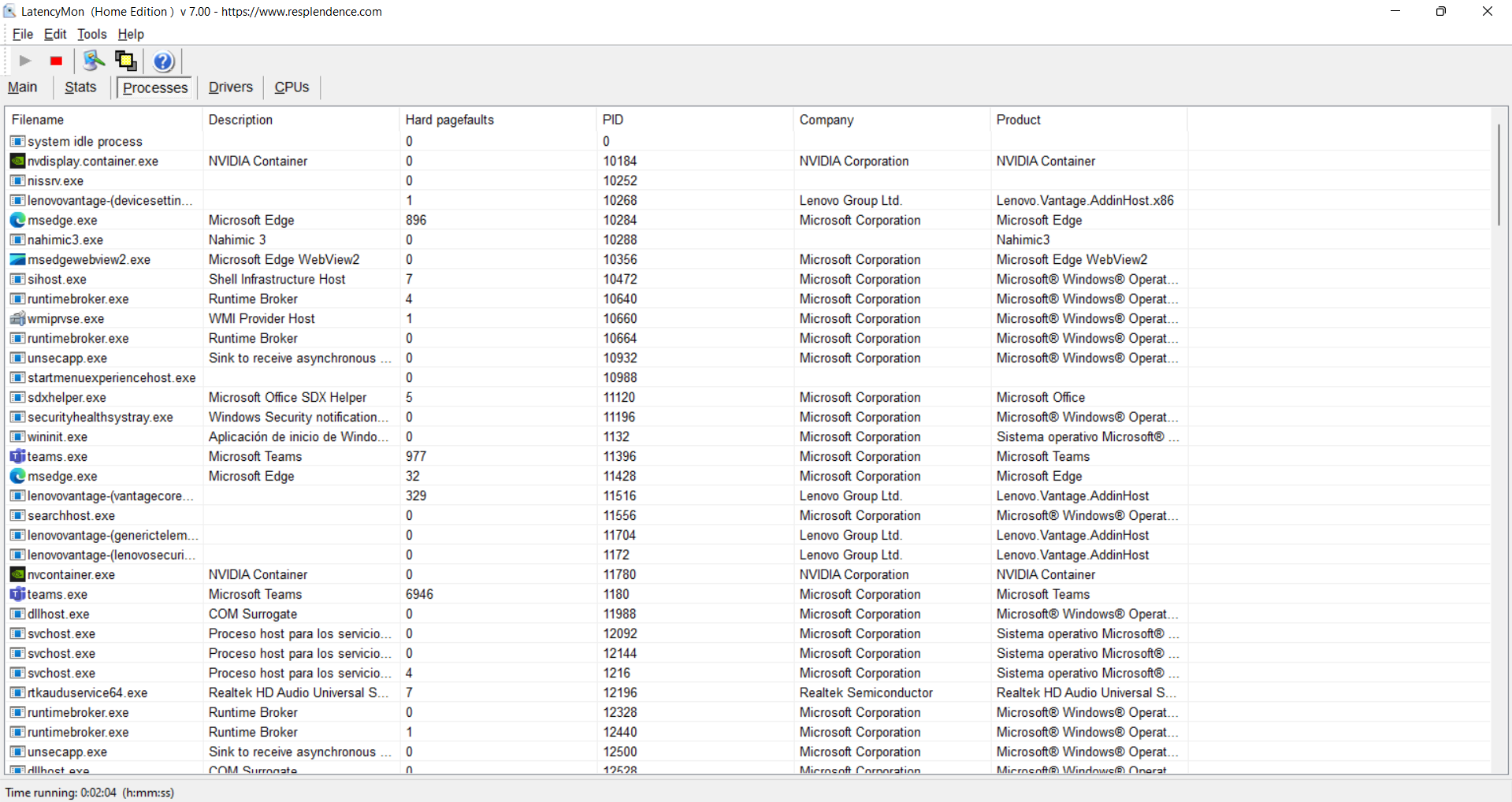Select runtimebroker.exe with PID 10640
This screenshot has width=1512, height=802.
[x=78, y=299]
